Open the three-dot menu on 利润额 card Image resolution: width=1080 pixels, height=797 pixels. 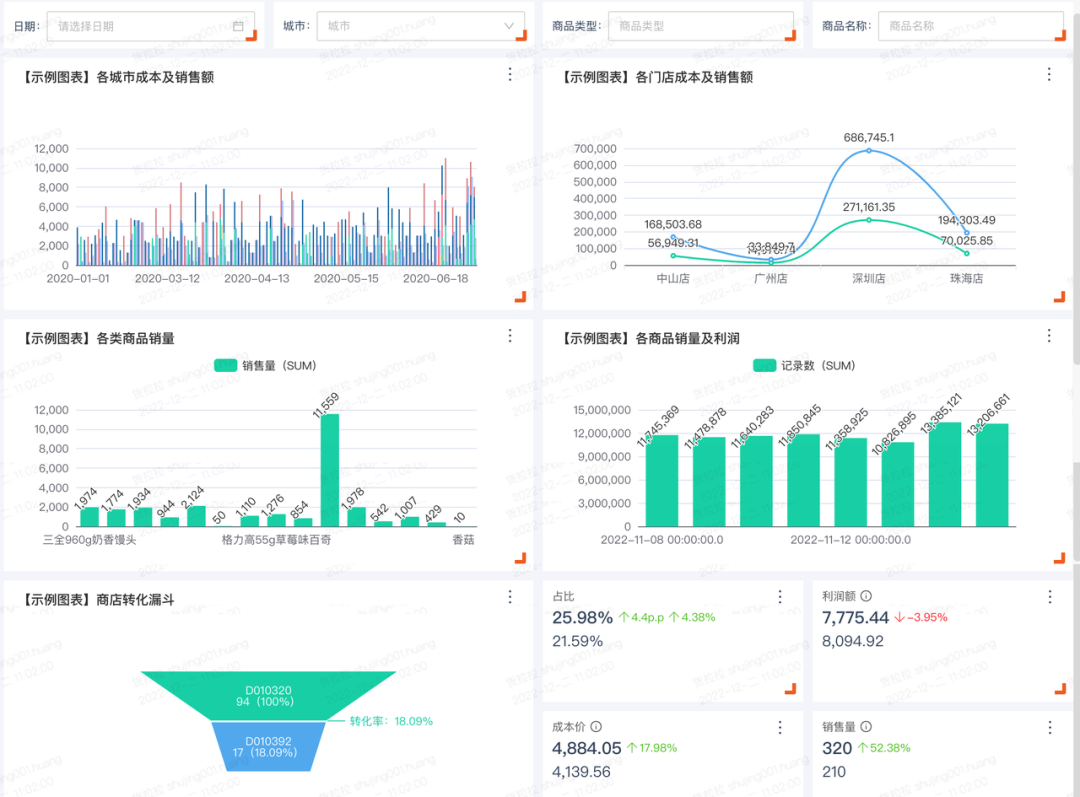point(1050,597)
